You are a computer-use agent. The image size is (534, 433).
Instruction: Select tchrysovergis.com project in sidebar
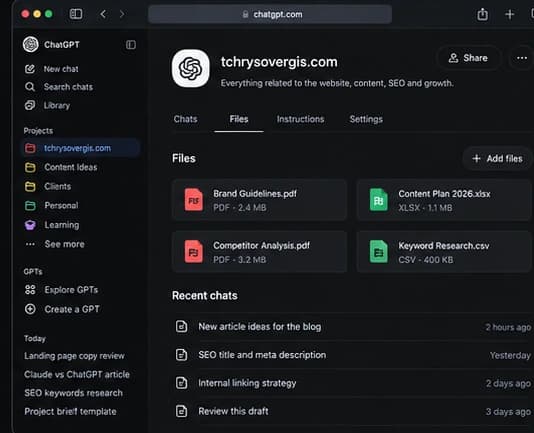(80, 148)
